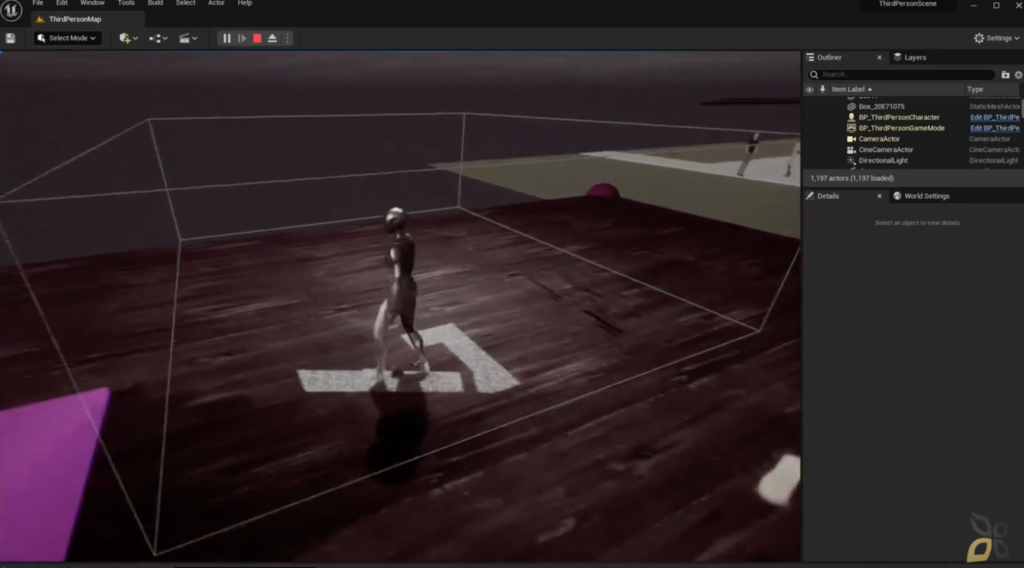Open the Select Mode dropdown
Screen dimensions: 1024x568
[x=68, y=39]
